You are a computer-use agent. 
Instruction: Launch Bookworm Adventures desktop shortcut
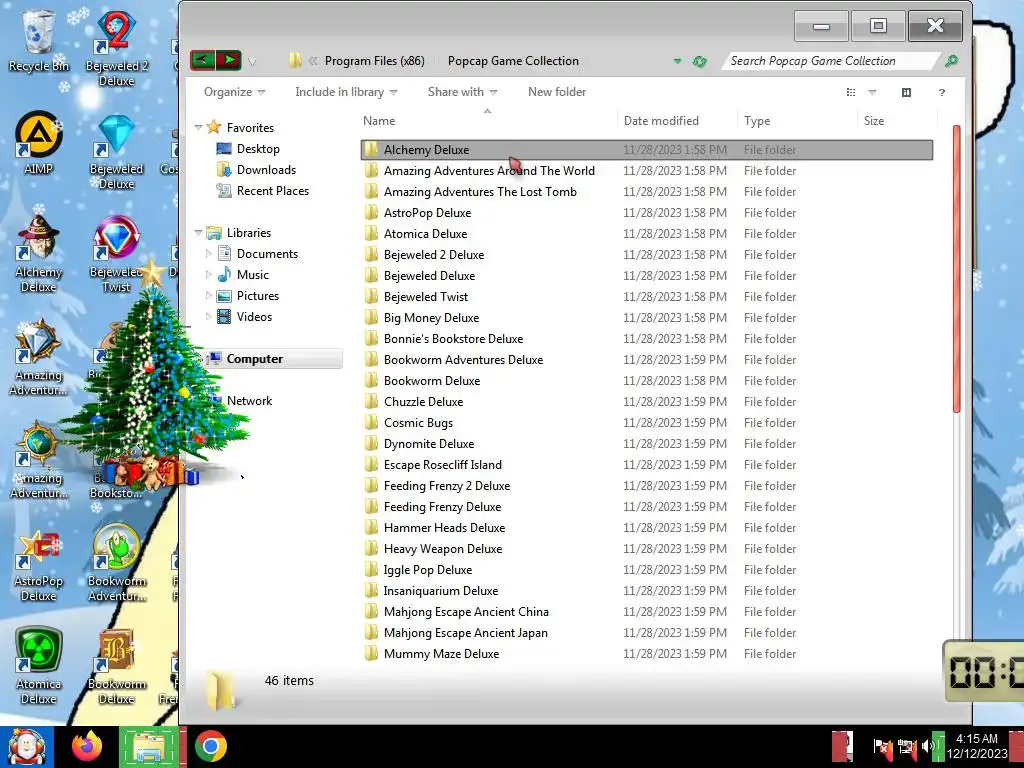116,563
